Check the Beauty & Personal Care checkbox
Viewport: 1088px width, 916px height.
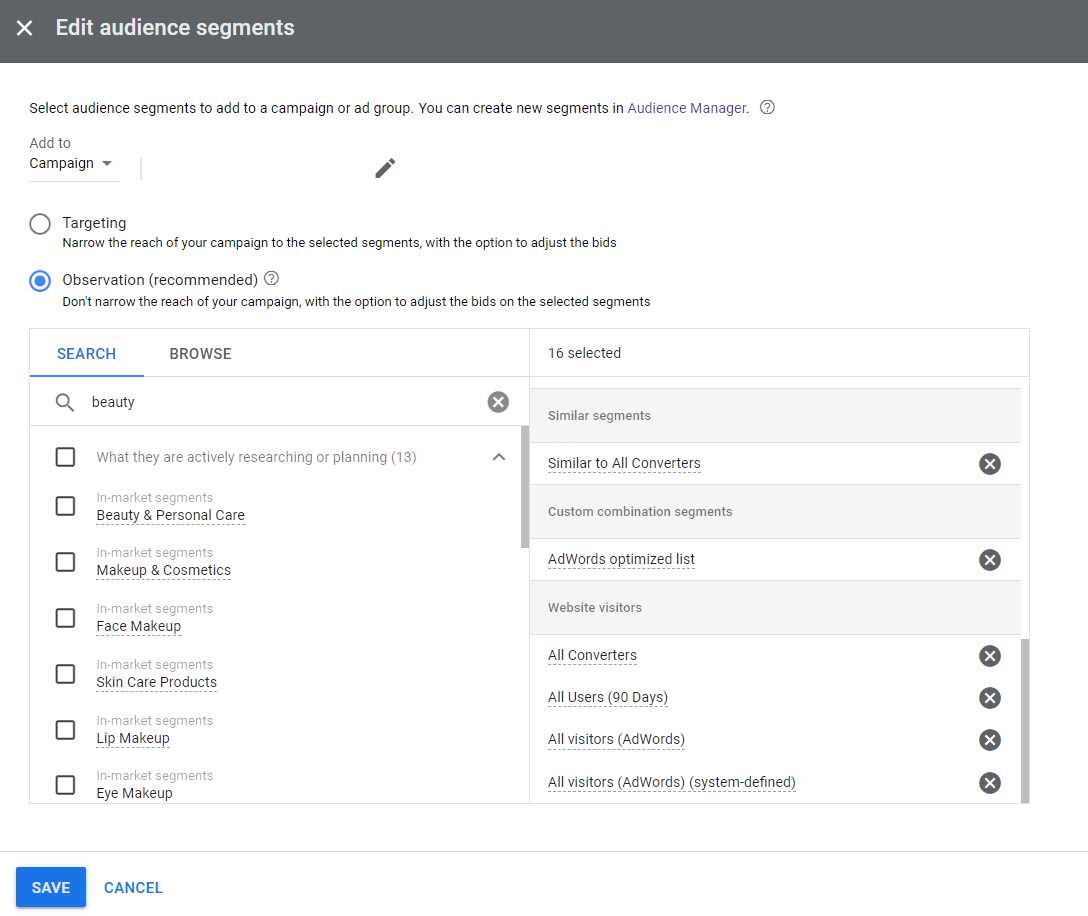[65, 506]
